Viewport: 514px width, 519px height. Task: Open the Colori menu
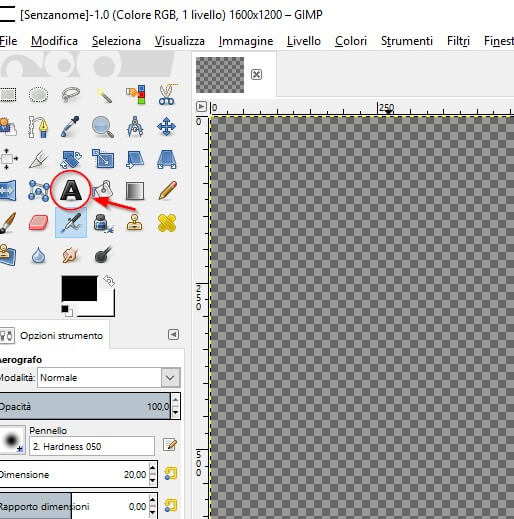(x=351, y=41)
